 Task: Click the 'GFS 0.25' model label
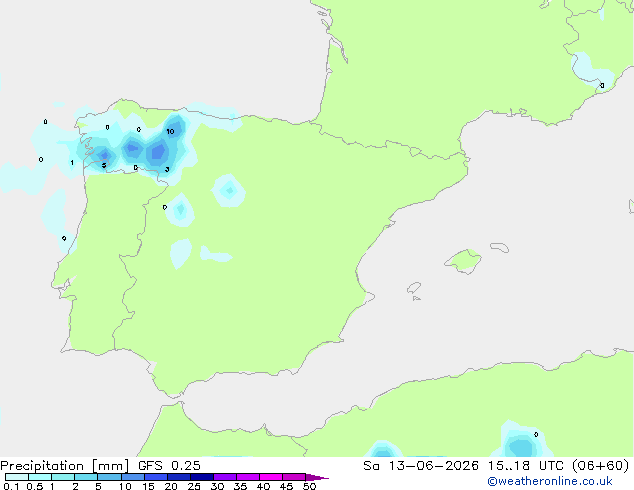(x=169, y=466)
